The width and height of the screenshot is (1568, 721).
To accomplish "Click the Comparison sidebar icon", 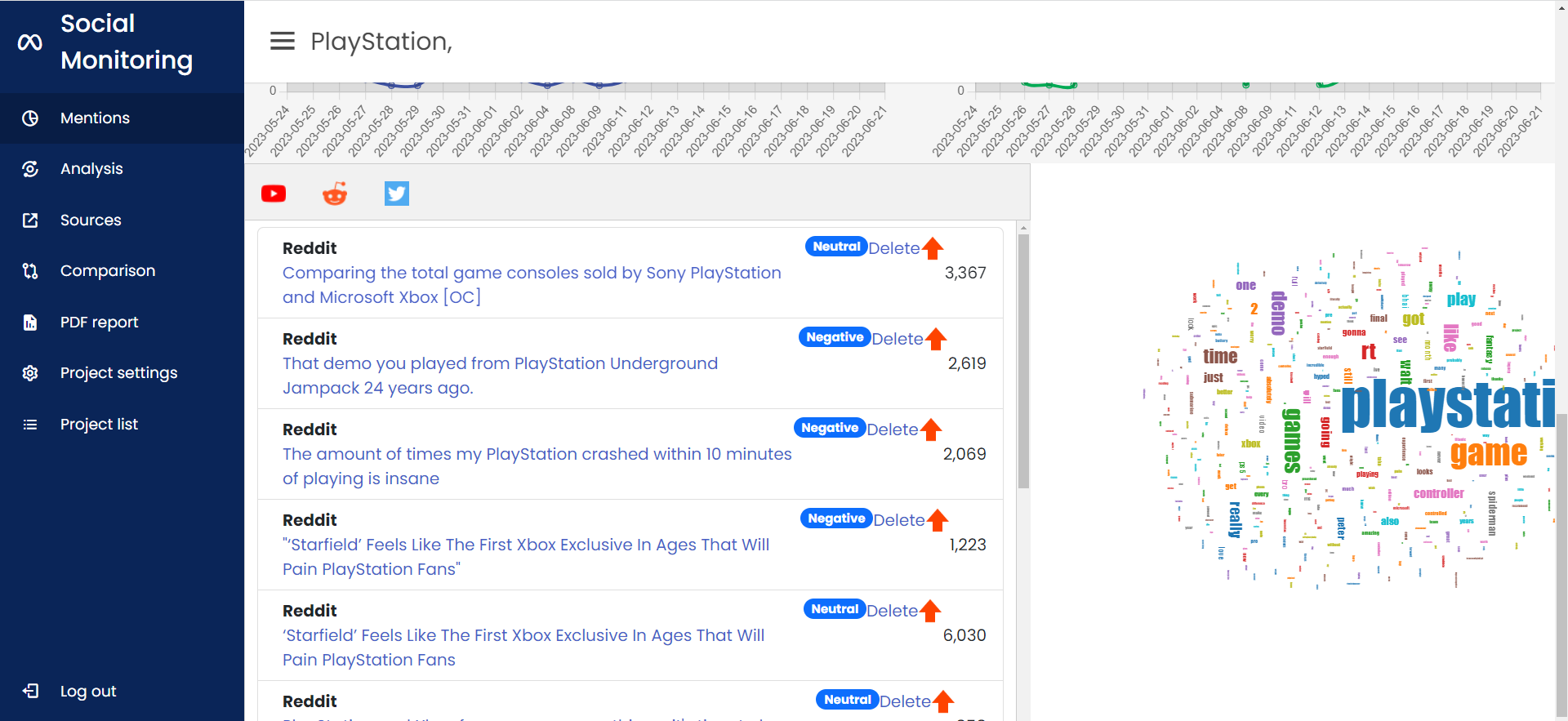I will 30,271.
